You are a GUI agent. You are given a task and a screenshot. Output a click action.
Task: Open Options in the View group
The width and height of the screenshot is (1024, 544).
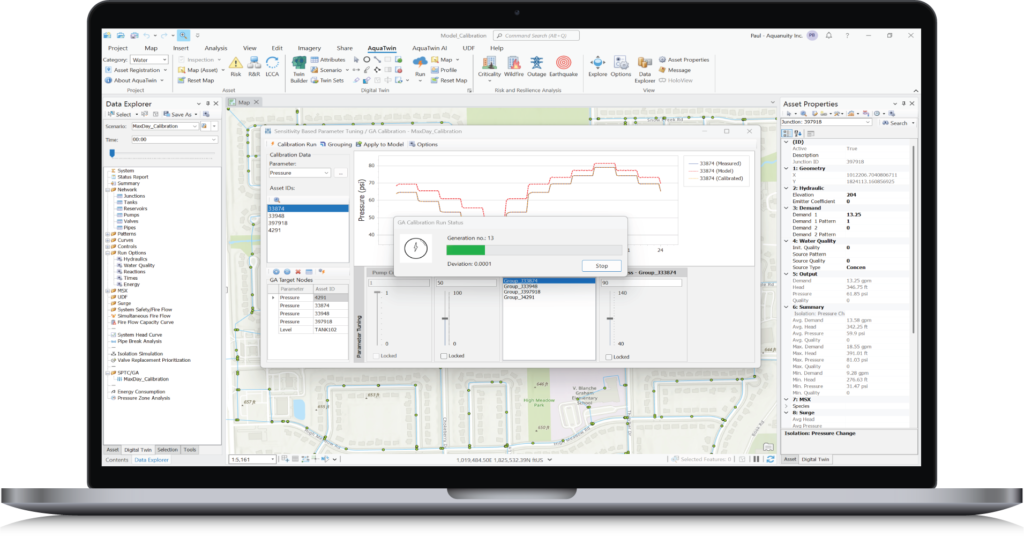[x=620, y=67]
